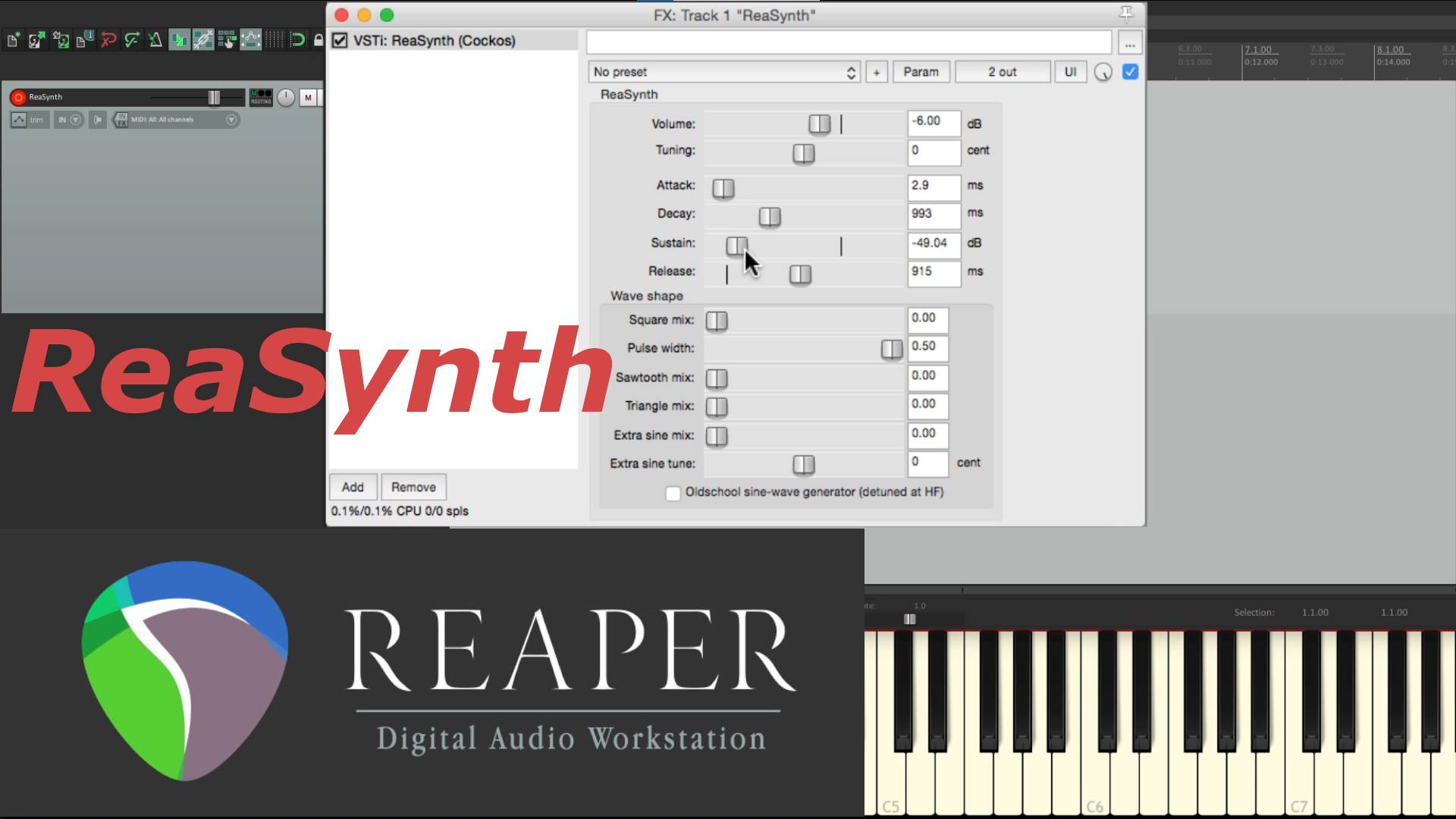The width and height of the screenshot is (1456, 819).
Task: Toggle move envelope points with items icon
Action: pos(251,39)
